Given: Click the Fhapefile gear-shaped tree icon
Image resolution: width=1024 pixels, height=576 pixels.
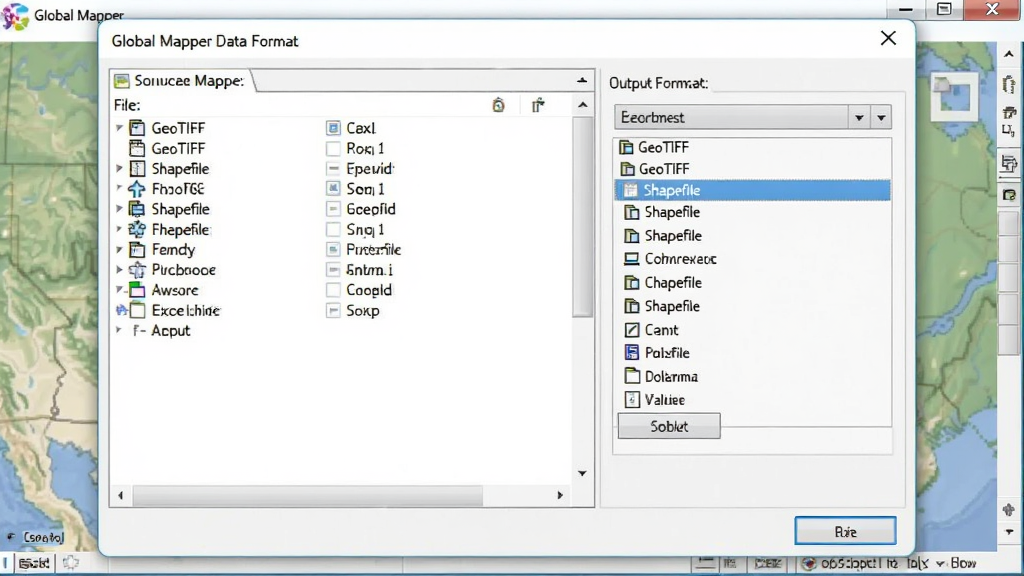Looking at the screenshot, I should coord(136,229).
